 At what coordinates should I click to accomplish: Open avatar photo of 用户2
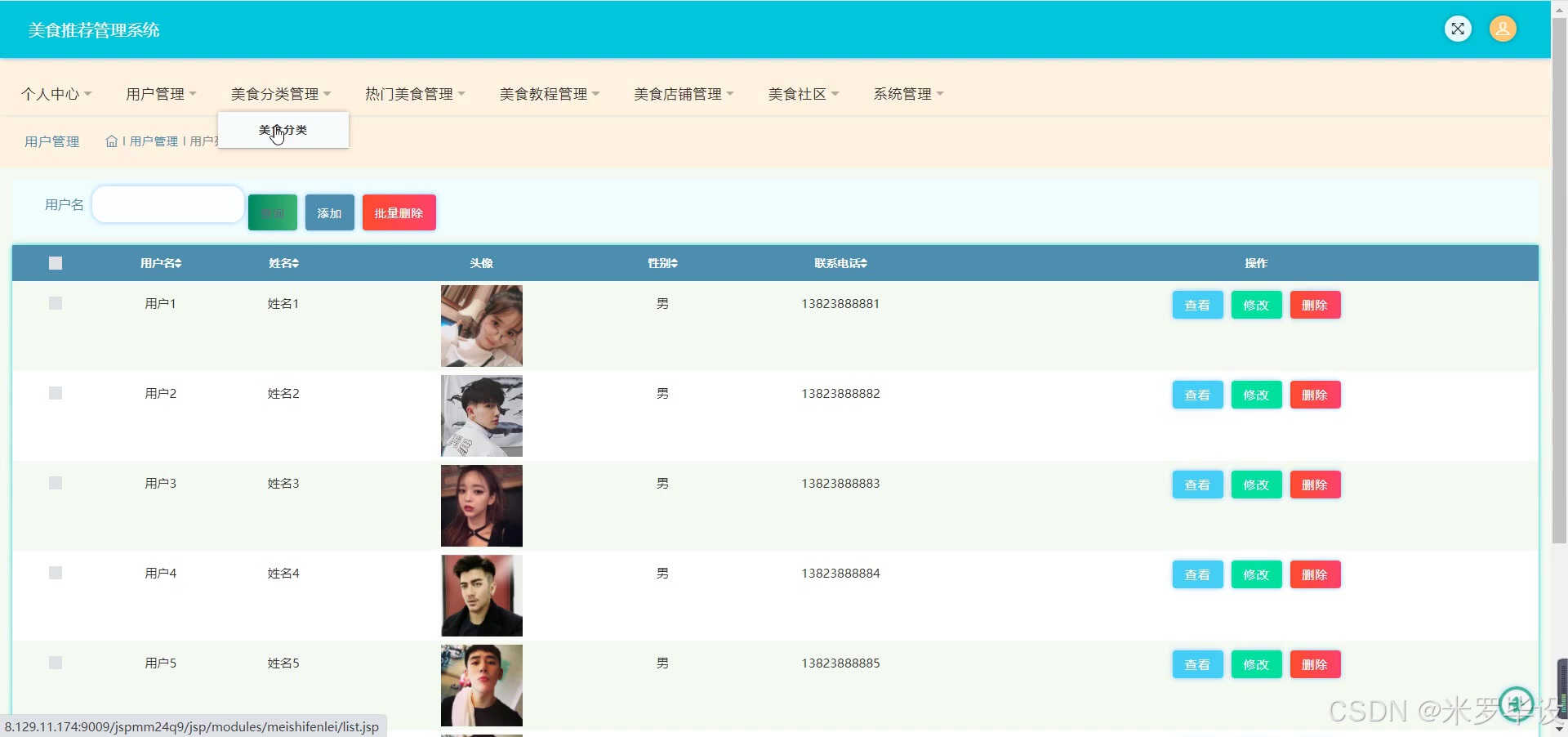pyautogui.click(x=482, y=416)
